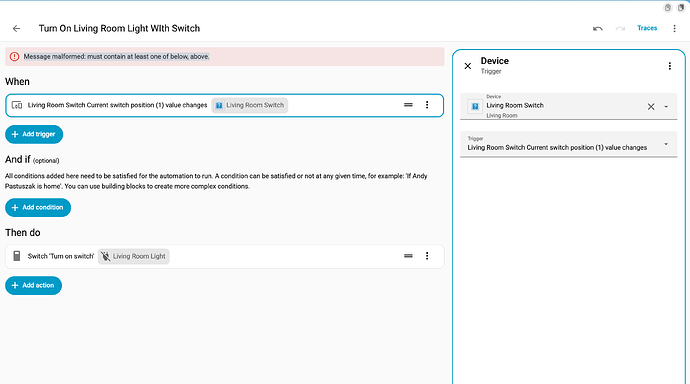Expand the Device picker dropdown arrow
The height and width of the screenshot is (384, 690).
(666, 106)
